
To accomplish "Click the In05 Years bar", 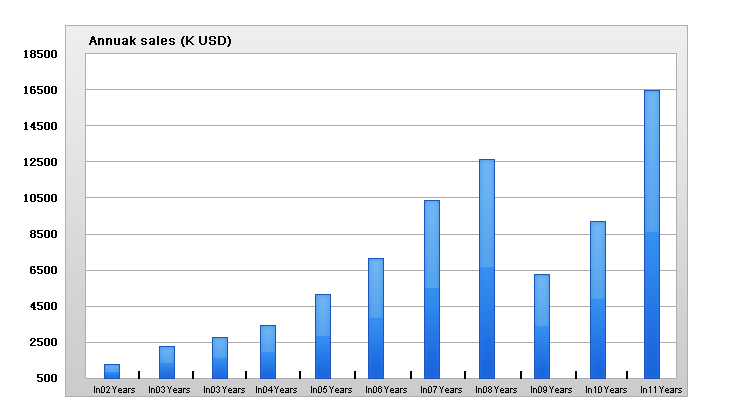I will pyautogui.click(x=323, y=335).
